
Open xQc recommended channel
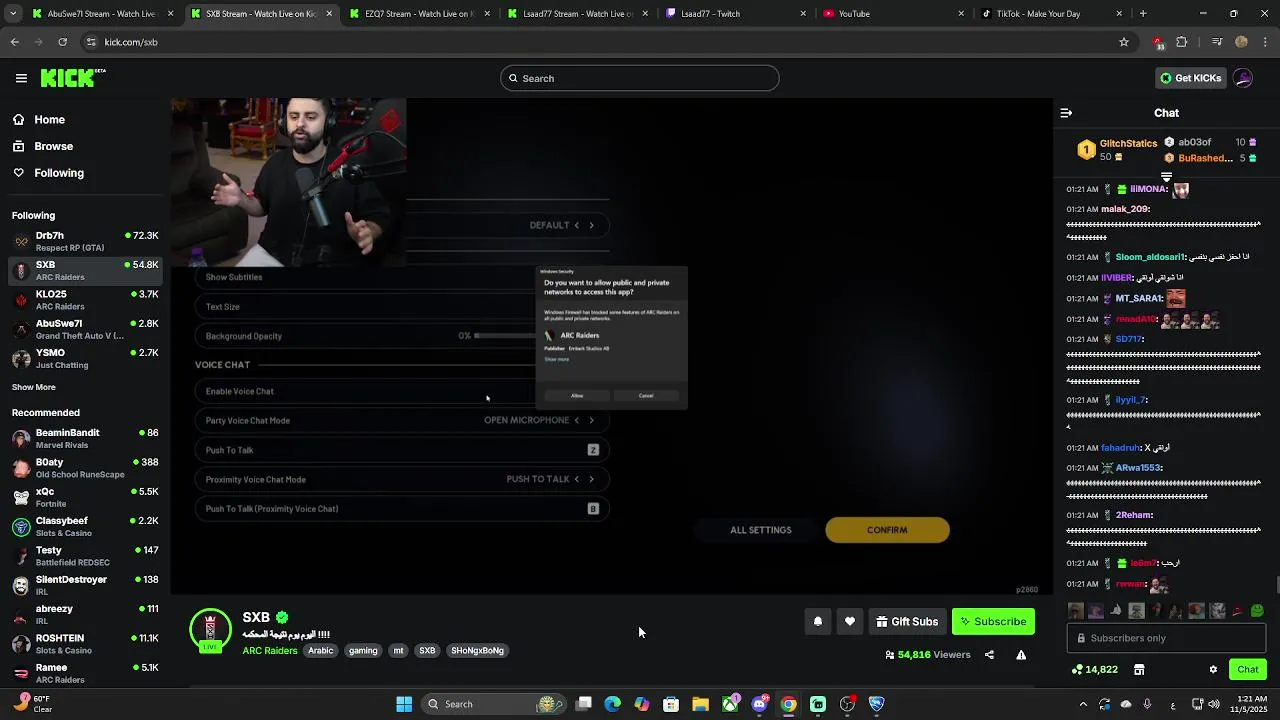(85, 497)
